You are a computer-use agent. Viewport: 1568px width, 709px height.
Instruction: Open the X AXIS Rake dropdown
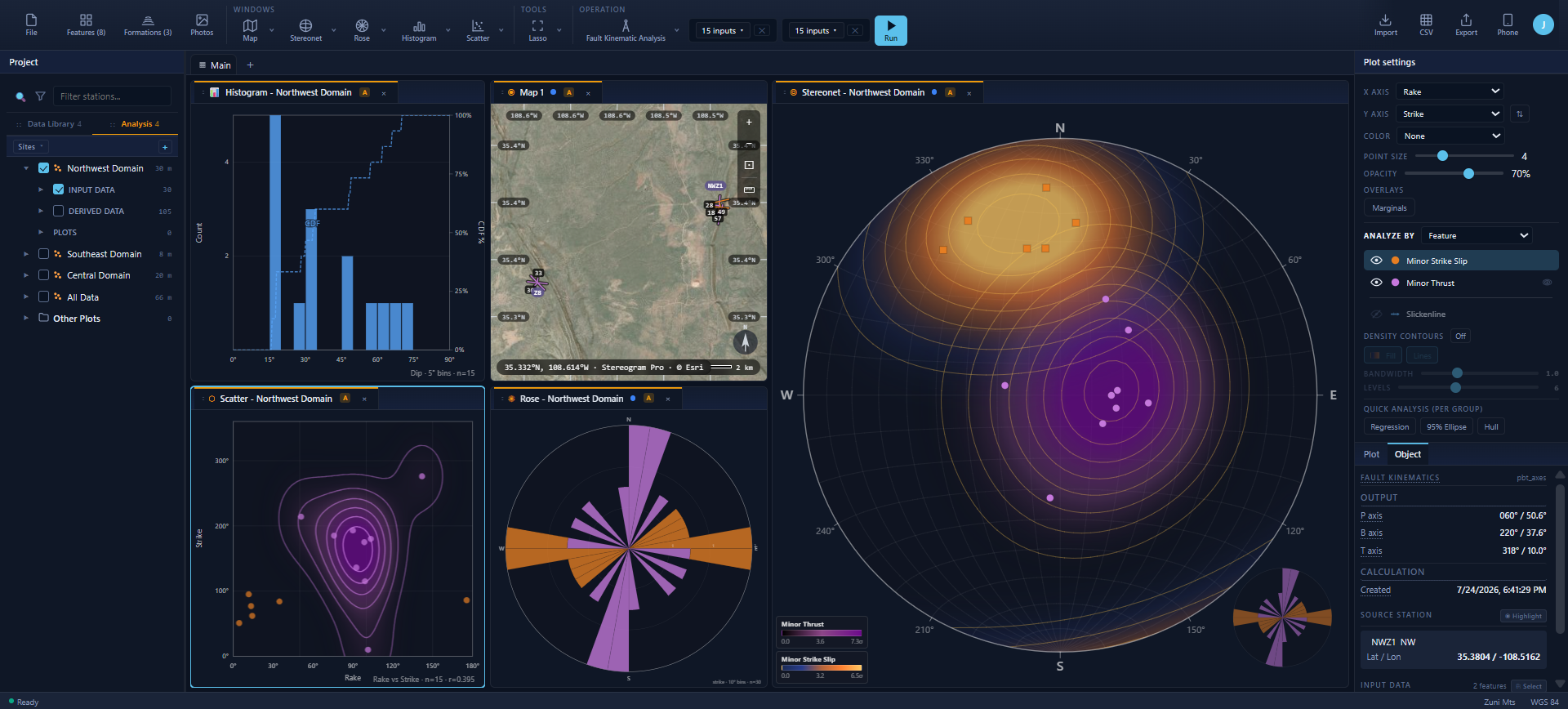[x=1450, y=91]
